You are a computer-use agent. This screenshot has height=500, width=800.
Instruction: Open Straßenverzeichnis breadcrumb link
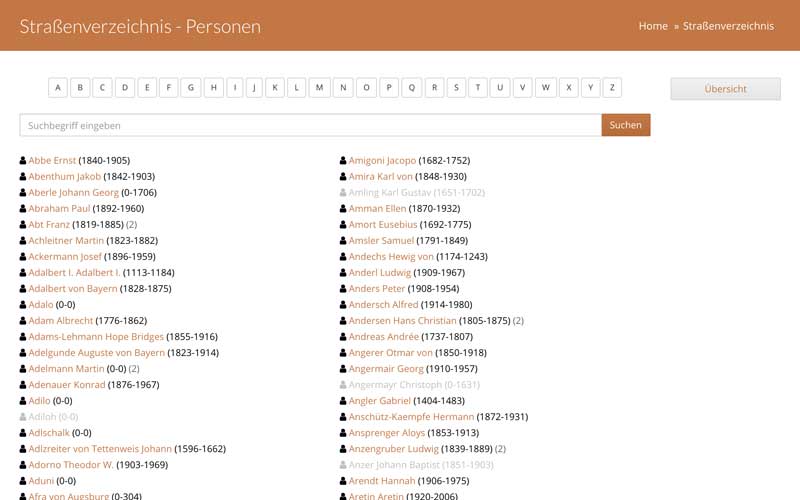pos(728,26)
